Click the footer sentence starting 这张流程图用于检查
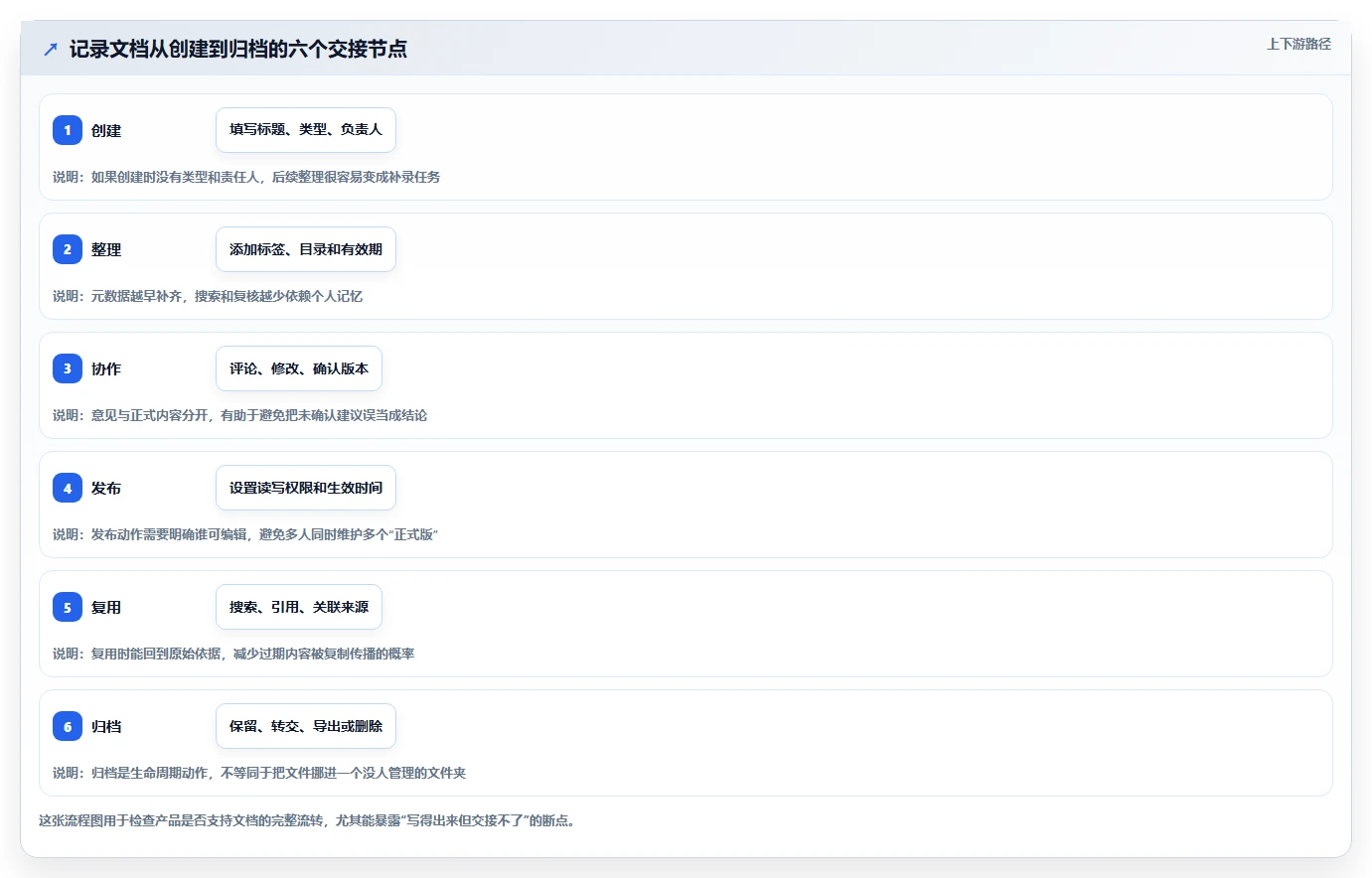 (309, 820)
